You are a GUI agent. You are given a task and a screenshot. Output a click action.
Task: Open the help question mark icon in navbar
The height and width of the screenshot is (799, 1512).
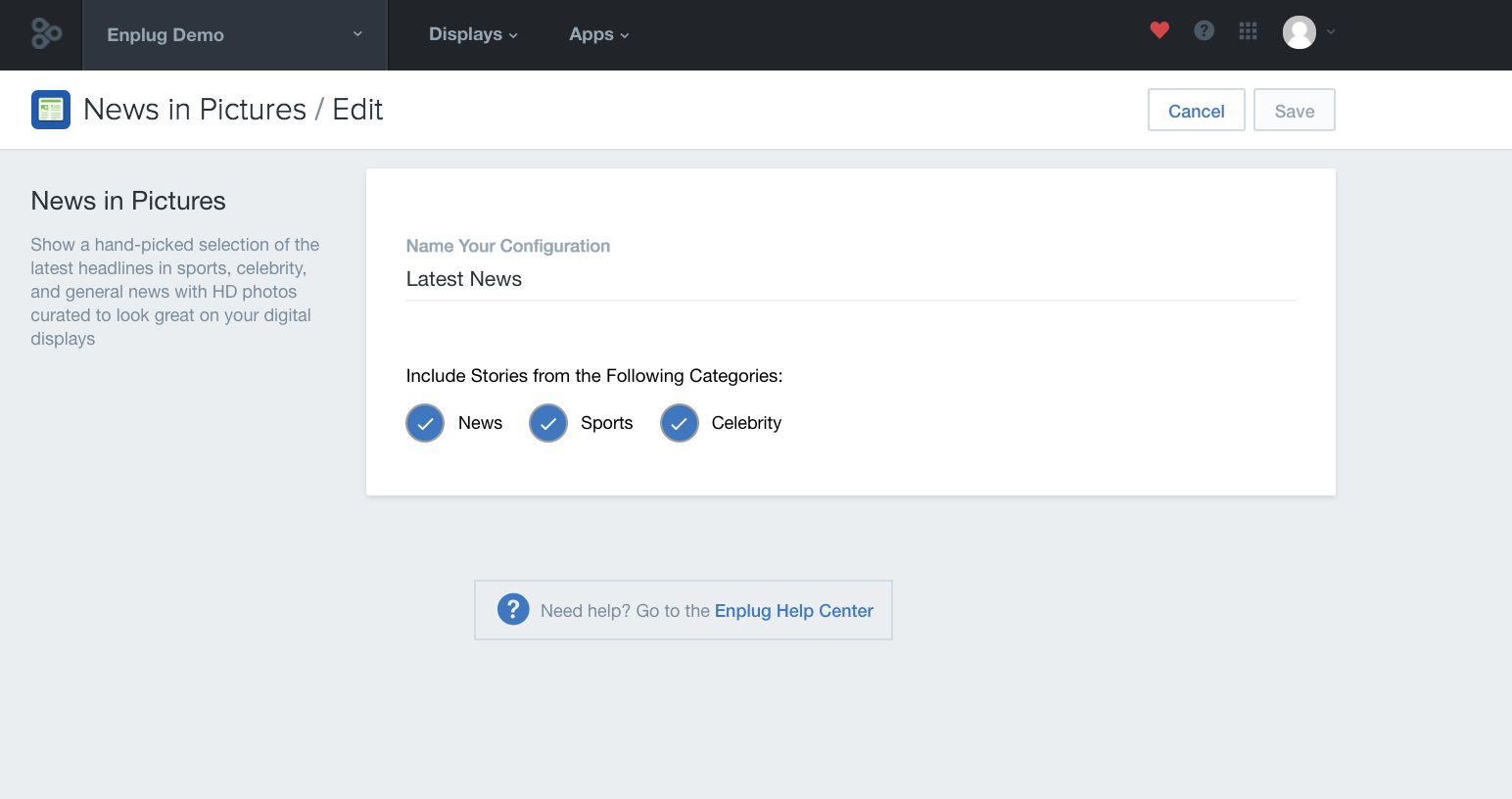point(1204,31)
